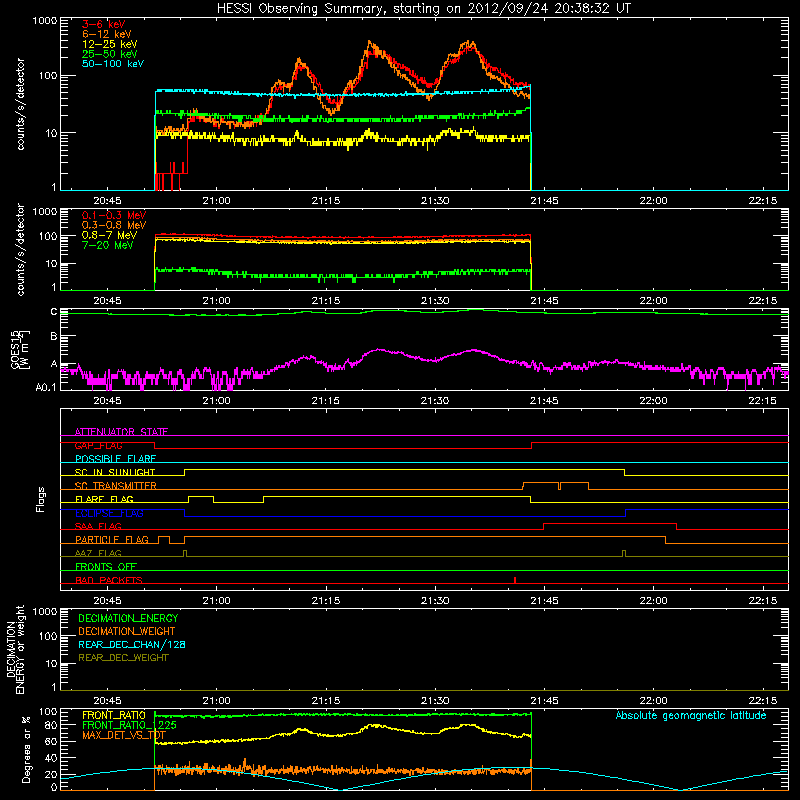Click the 0.3-0.8 MeV legend entry
This screenshot has height=800, width=800.
pyautogui.click(x=114, y=225)
